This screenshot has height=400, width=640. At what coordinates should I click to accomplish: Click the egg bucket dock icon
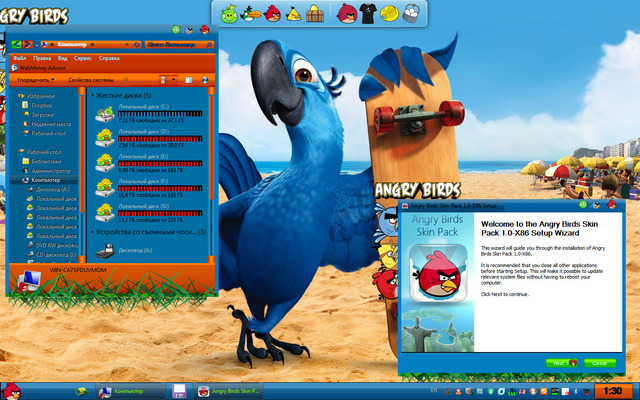411,13
